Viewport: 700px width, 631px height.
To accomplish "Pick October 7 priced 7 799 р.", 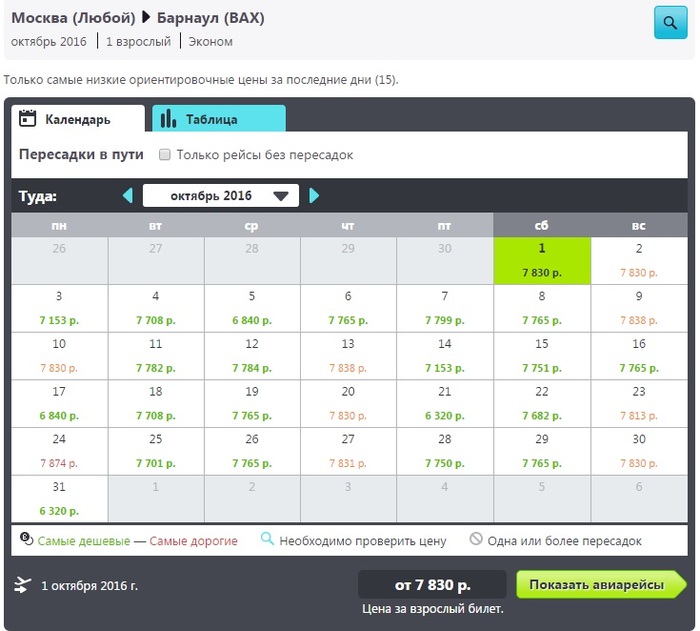I will 445,308.
